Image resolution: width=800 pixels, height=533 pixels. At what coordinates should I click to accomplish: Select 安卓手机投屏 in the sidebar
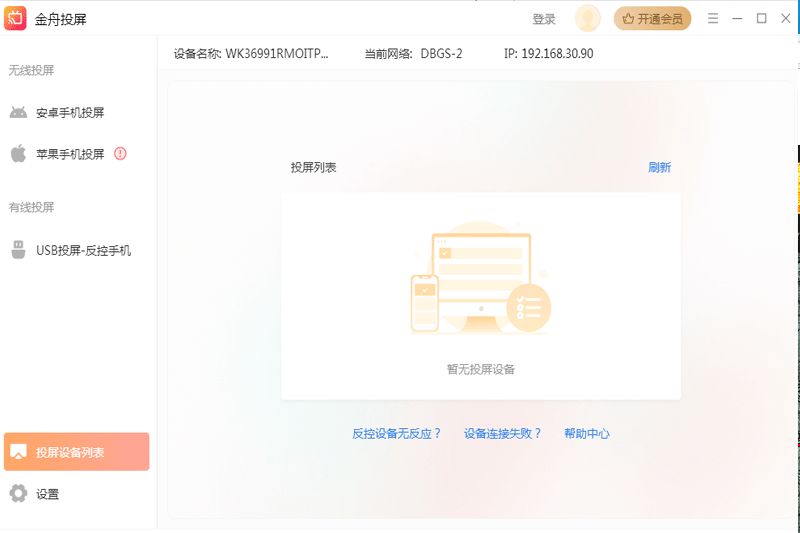[x=70, y=113]
